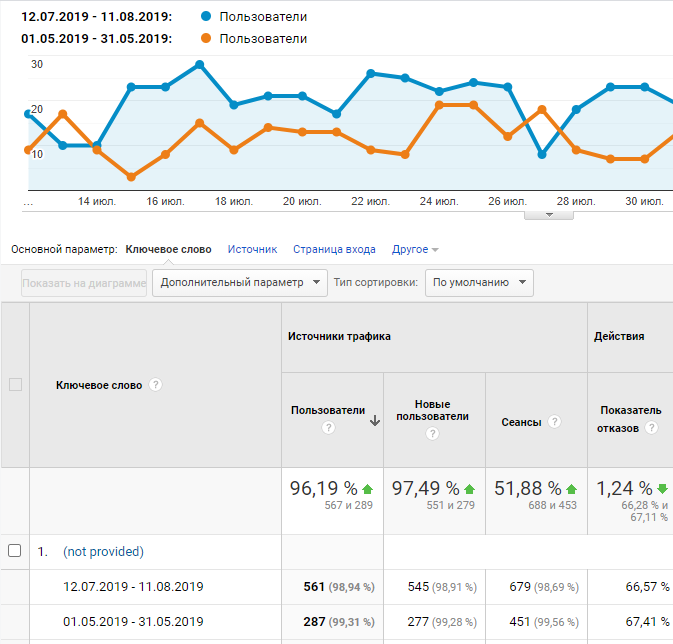The image size is (673, 644).
Task: Select Ключевое слово primary dimension
Action: [168, 249]
